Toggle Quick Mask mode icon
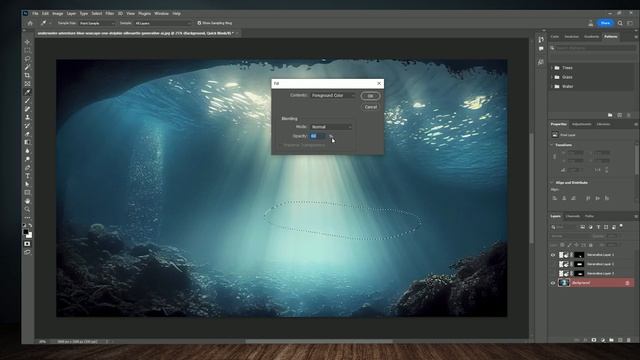This screenshot has width=640, height=360. click(27, 244)
